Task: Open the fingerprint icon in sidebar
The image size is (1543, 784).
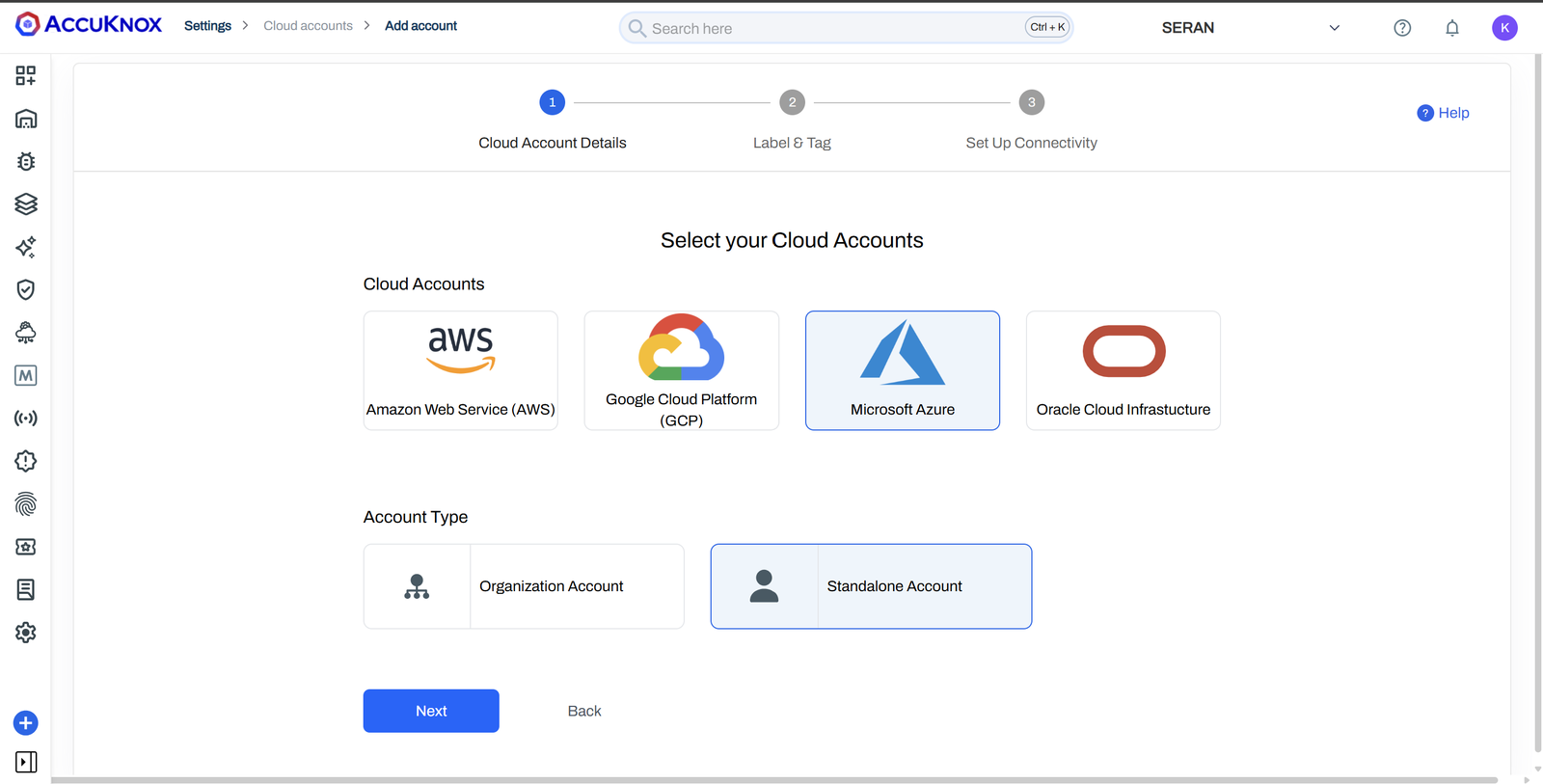Action: pyautogui.click(x=26, y=504)
